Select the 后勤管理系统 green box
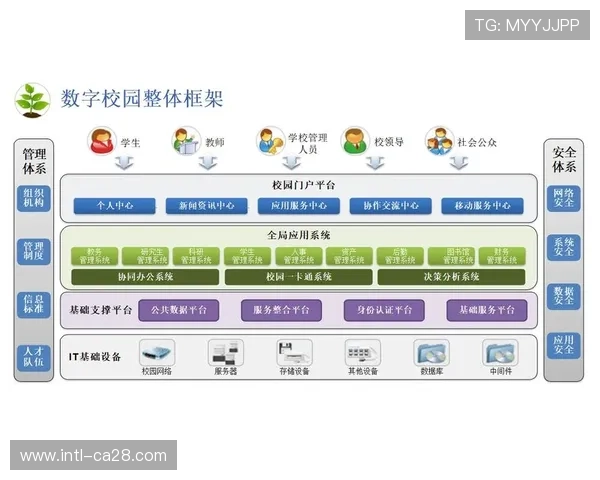Viewport: 600px width, 480px height. pos(400,256)
